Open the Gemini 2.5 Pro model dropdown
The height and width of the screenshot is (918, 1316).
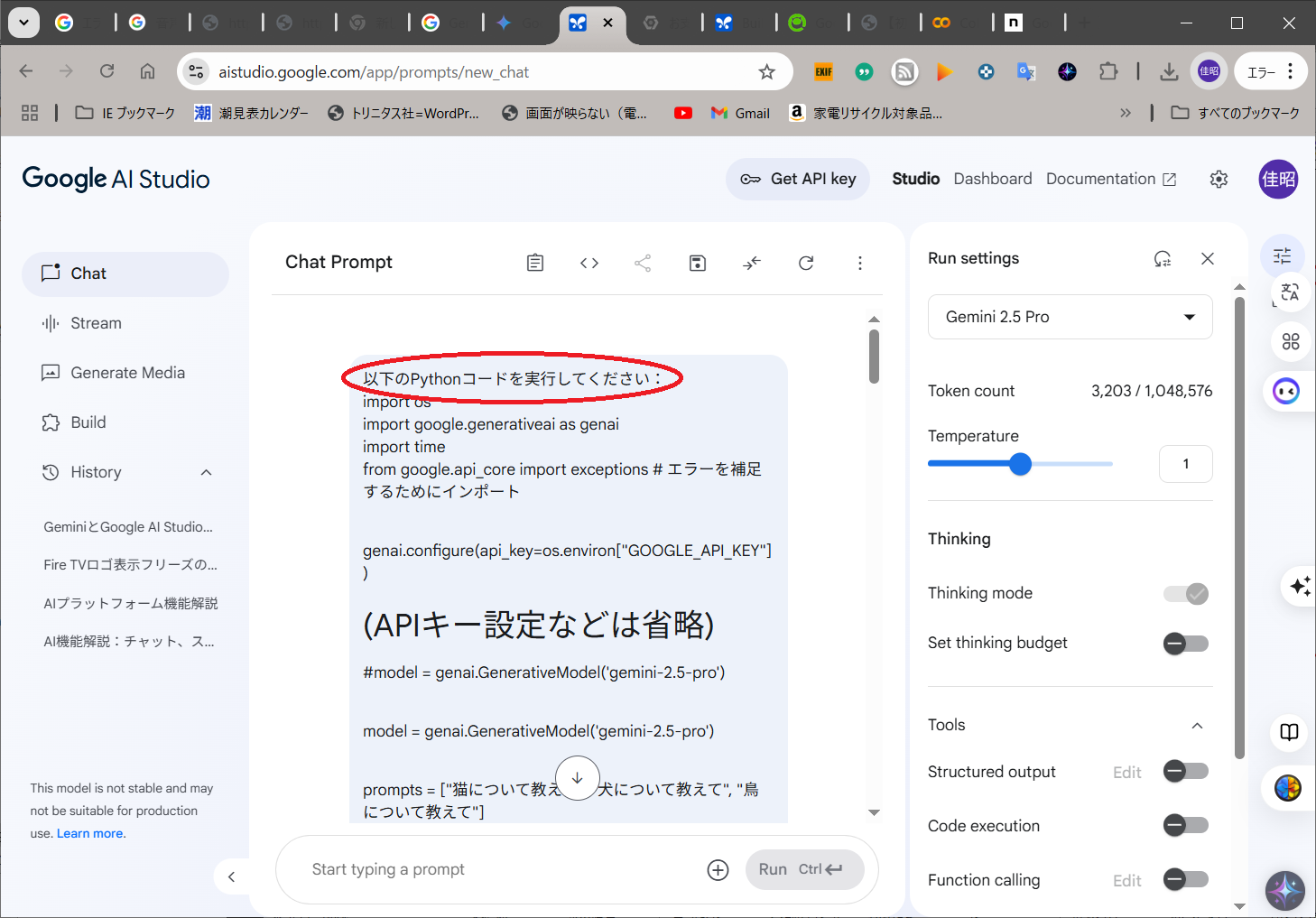point(1070,317)
